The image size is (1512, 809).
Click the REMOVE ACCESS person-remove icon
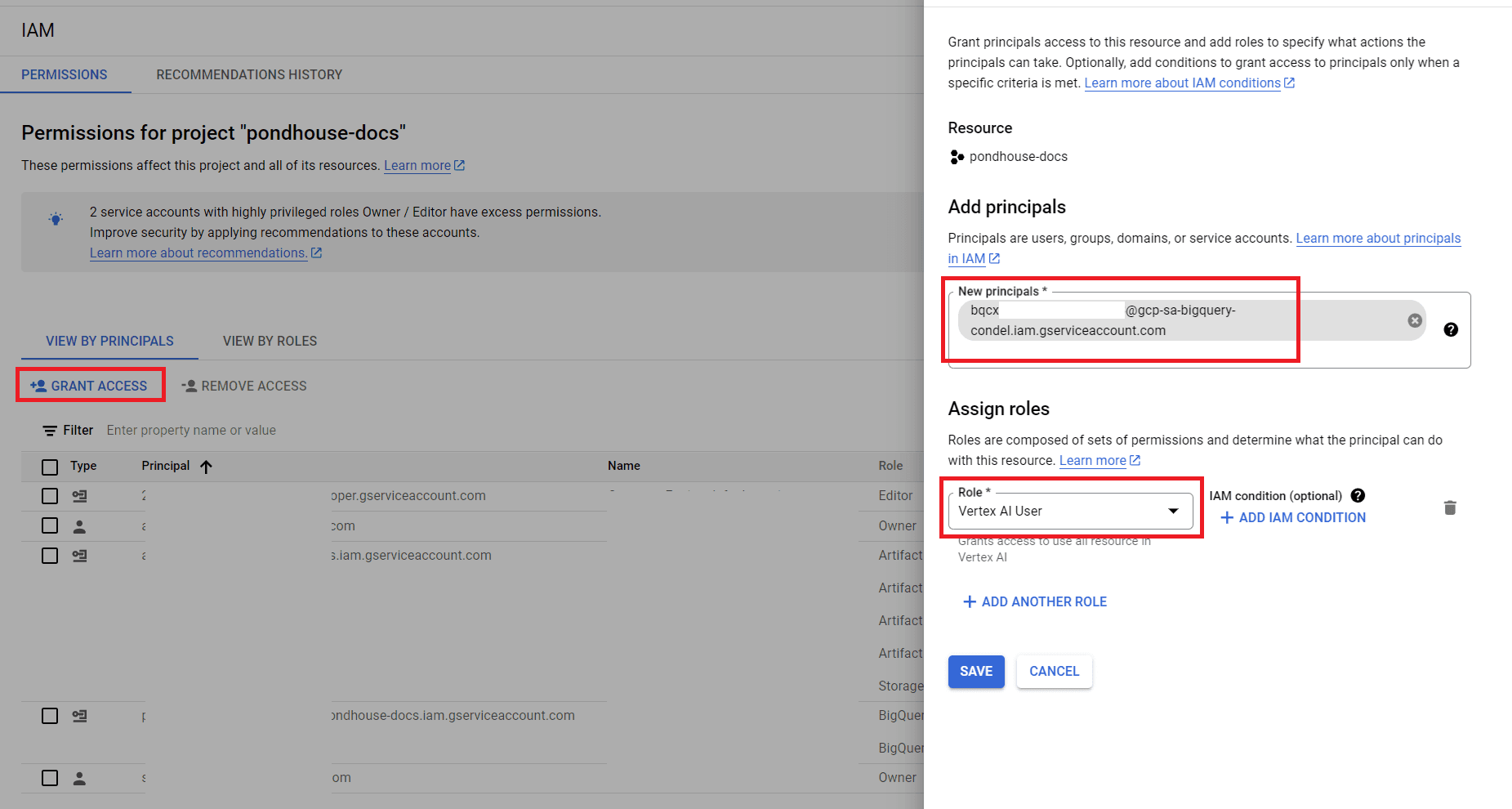[190, 385]
